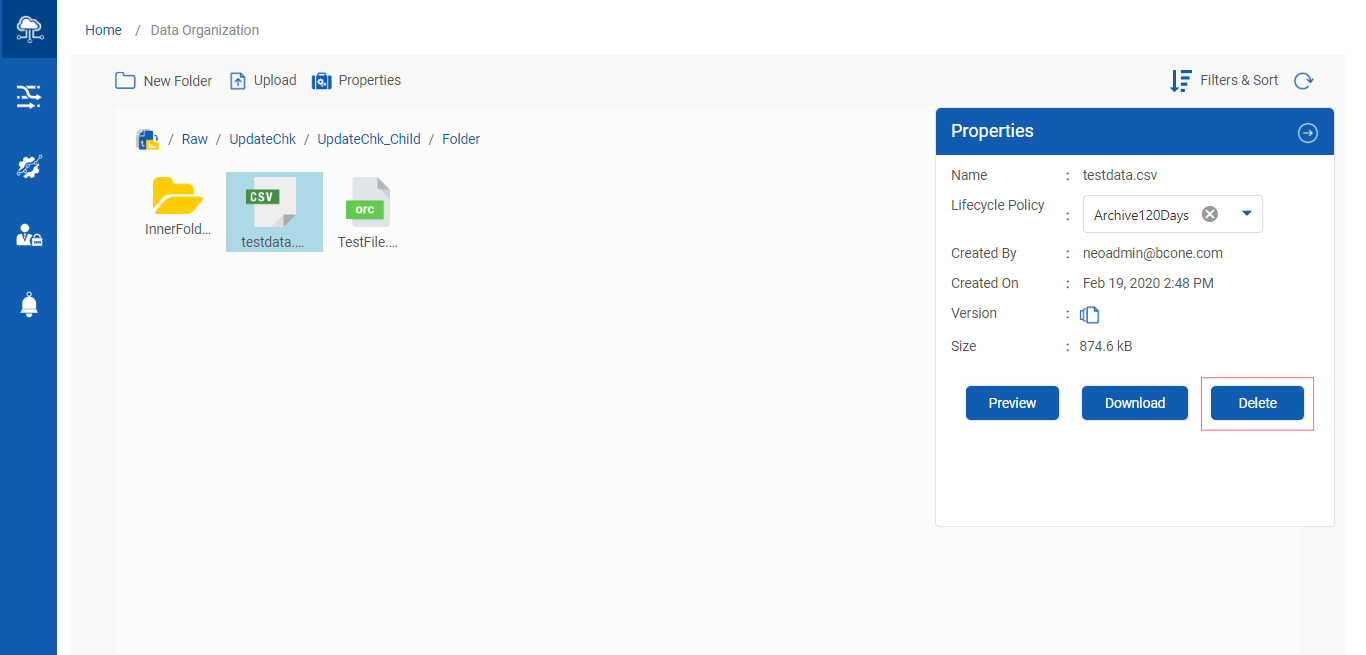
Task: Expand the Lifecycle Policy dropdown
Action: coord(1246,213)
